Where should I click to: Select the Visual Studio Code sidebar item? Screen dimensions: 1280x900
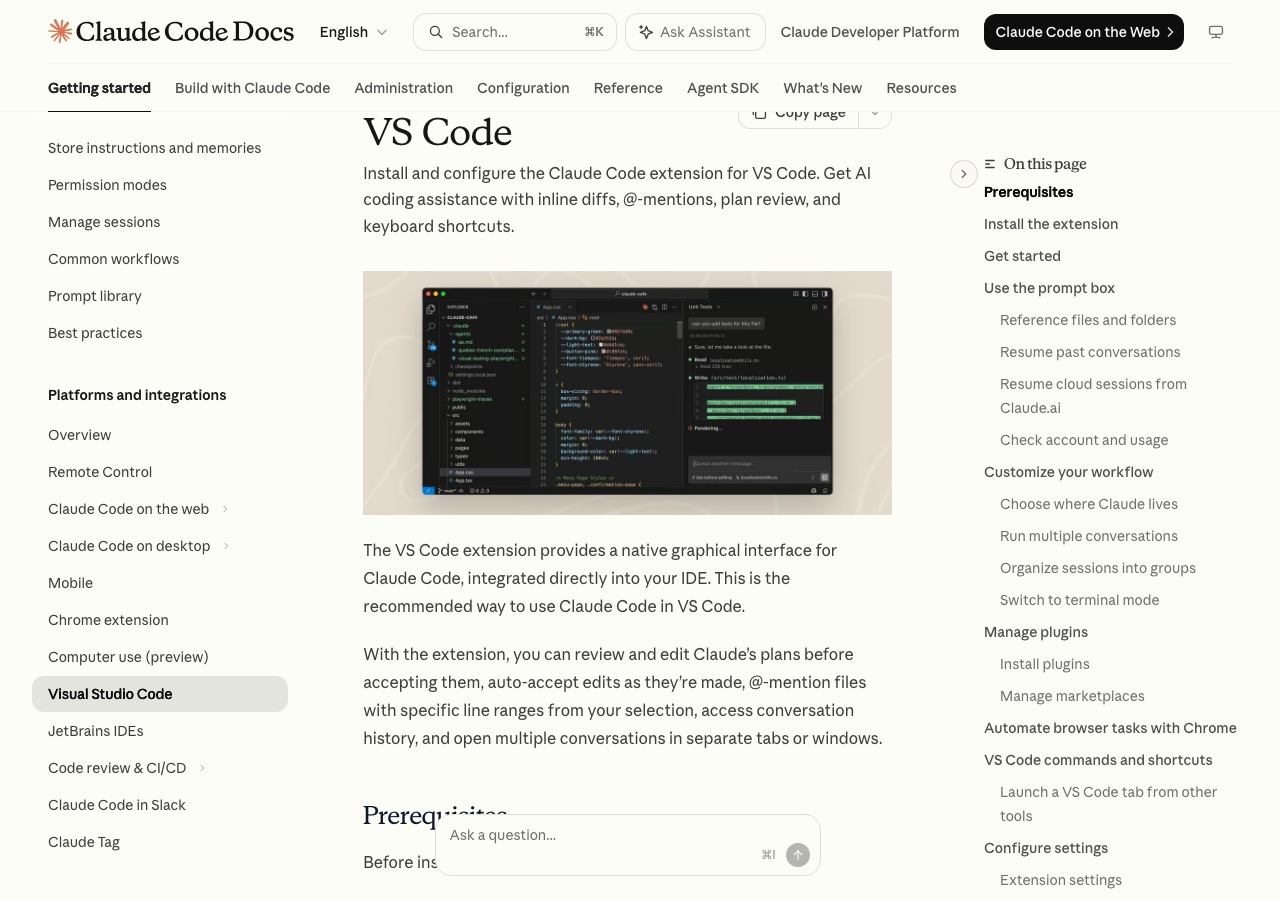pos(160,694)
